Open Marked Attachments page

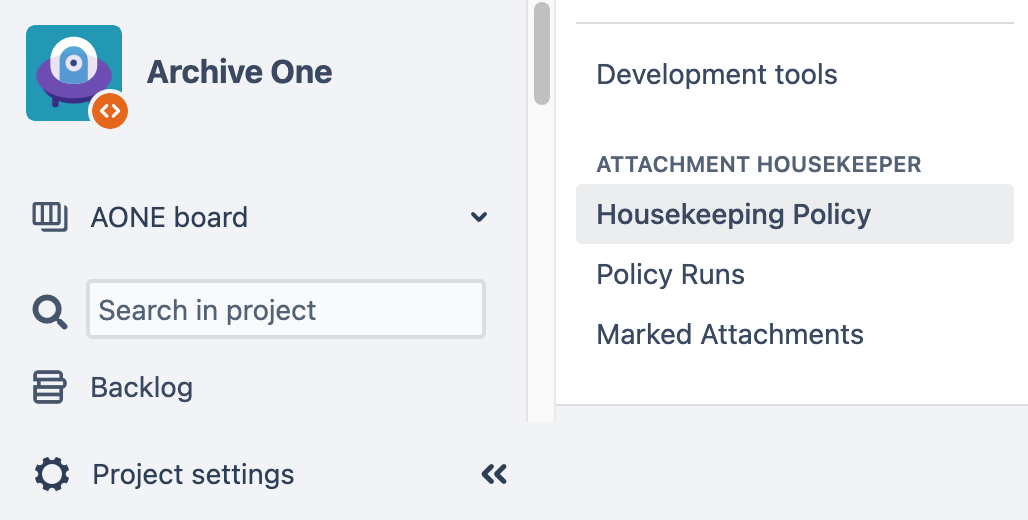click(729, 334)
